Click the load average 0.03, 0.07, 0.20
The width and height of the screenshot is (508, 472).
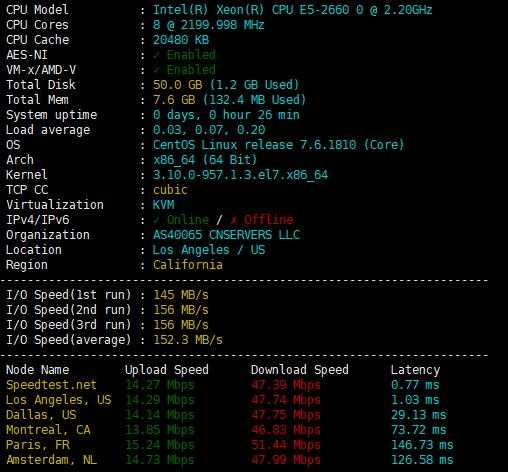point(209,130)
